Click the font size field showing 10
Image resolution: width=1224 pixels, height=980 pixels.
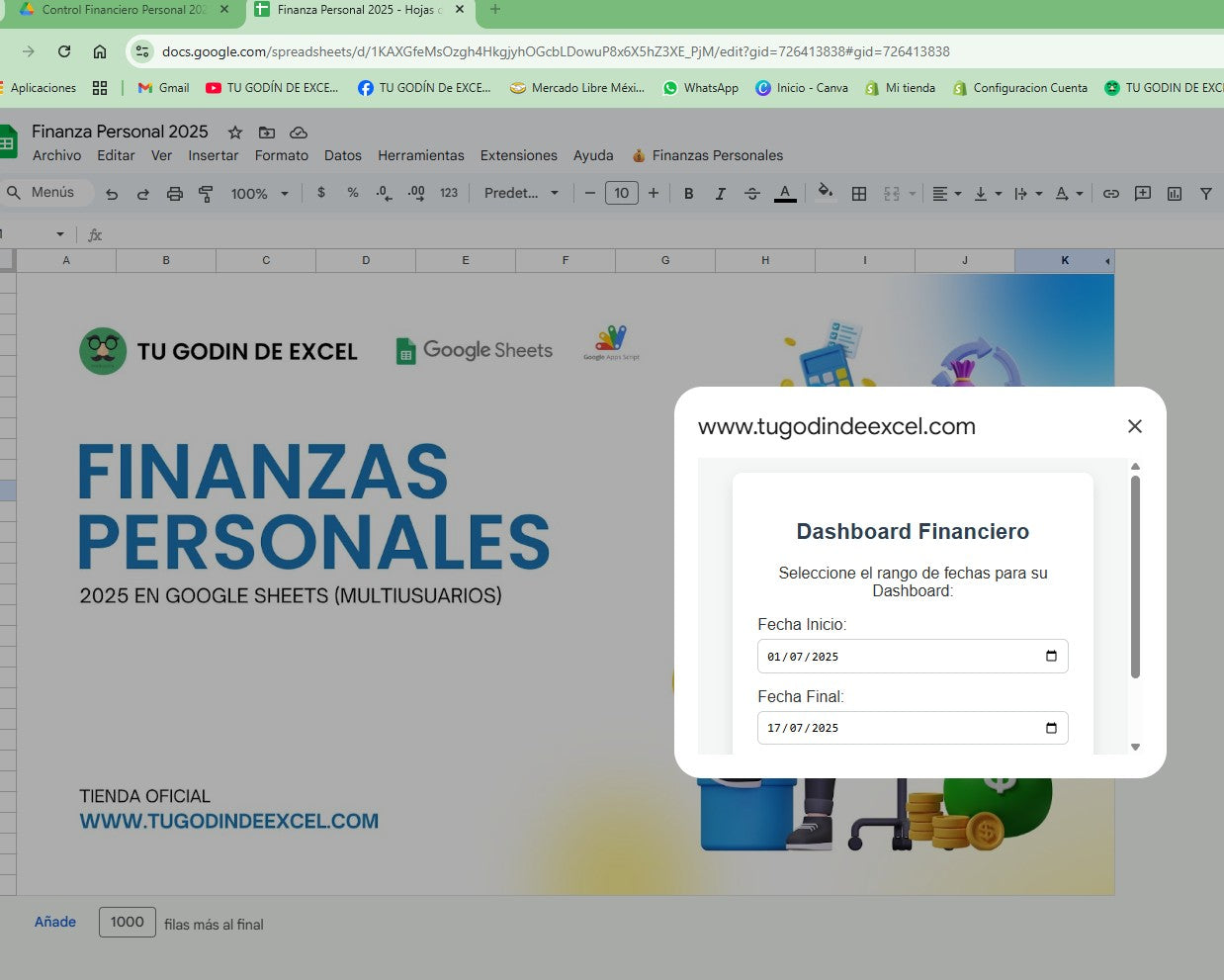tap(621, 193)
